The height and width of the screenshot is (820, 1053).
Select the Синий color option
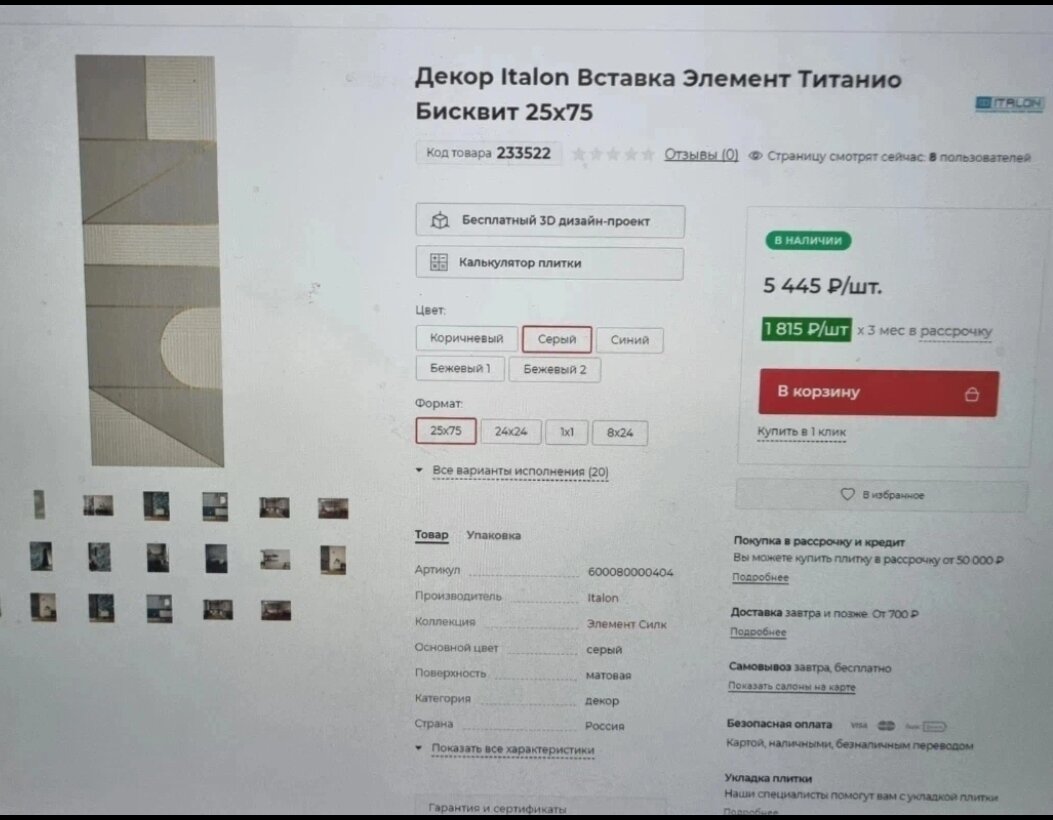629,340
